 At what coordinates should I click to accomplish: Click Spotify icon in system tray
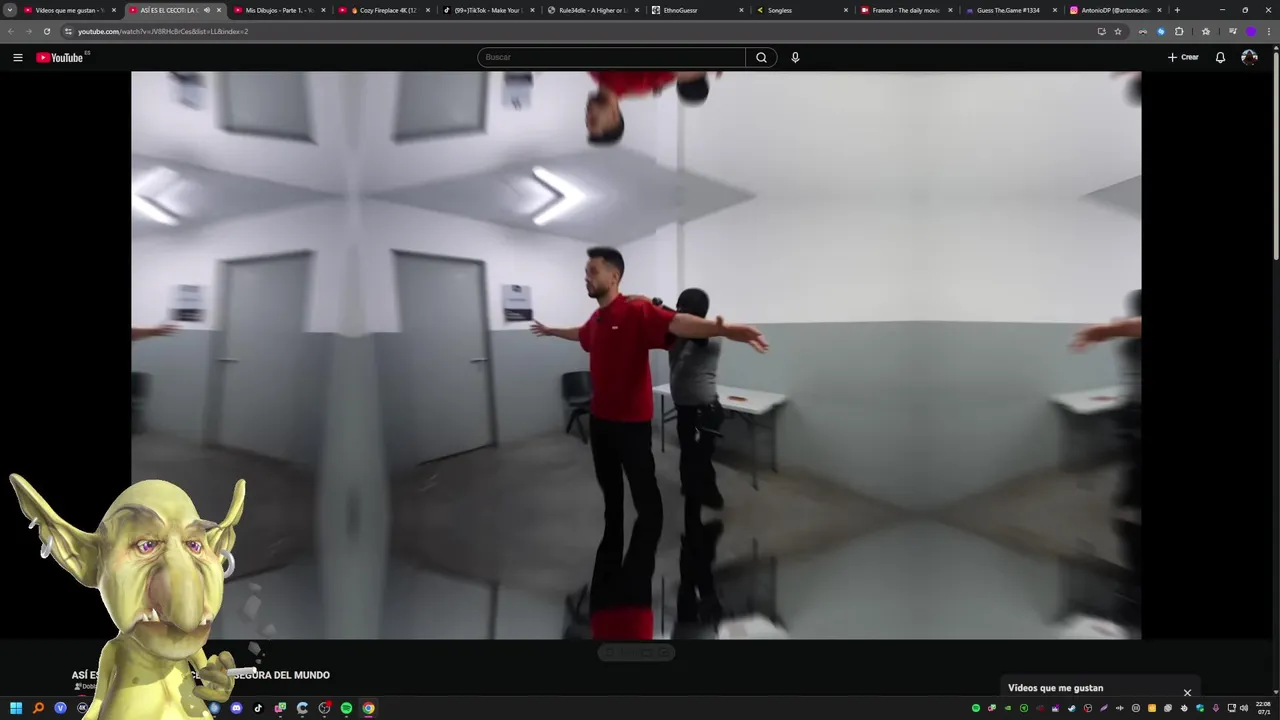click(x=976, y=708)
